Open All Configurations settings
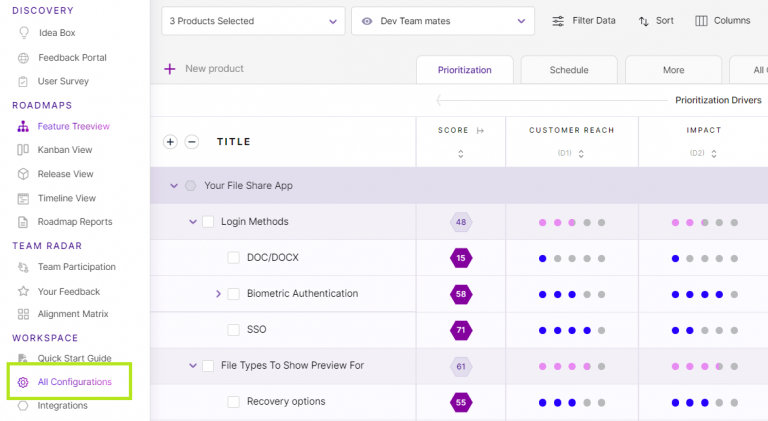 [74, 382]
